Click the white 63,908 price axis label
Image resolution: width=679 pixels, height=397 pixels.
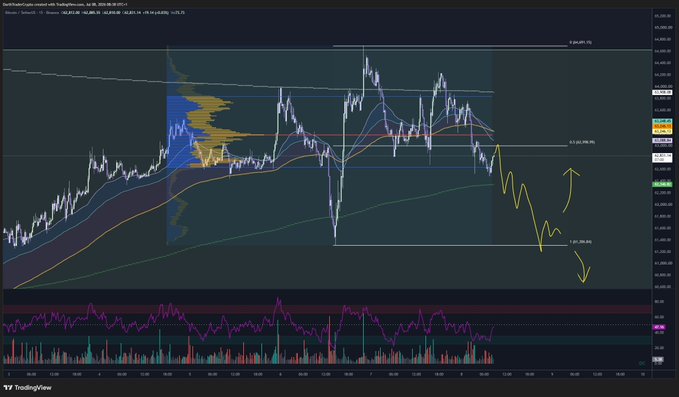662,92
